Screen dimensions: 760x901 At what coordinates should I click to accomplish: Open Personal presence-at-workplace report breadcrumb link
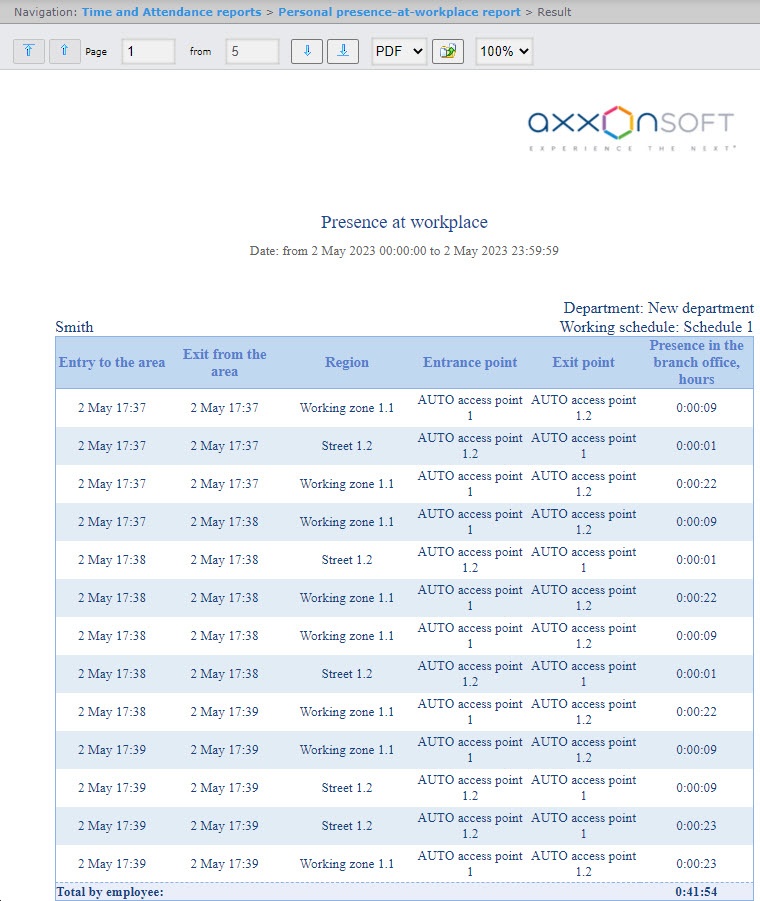pos(399,11)
